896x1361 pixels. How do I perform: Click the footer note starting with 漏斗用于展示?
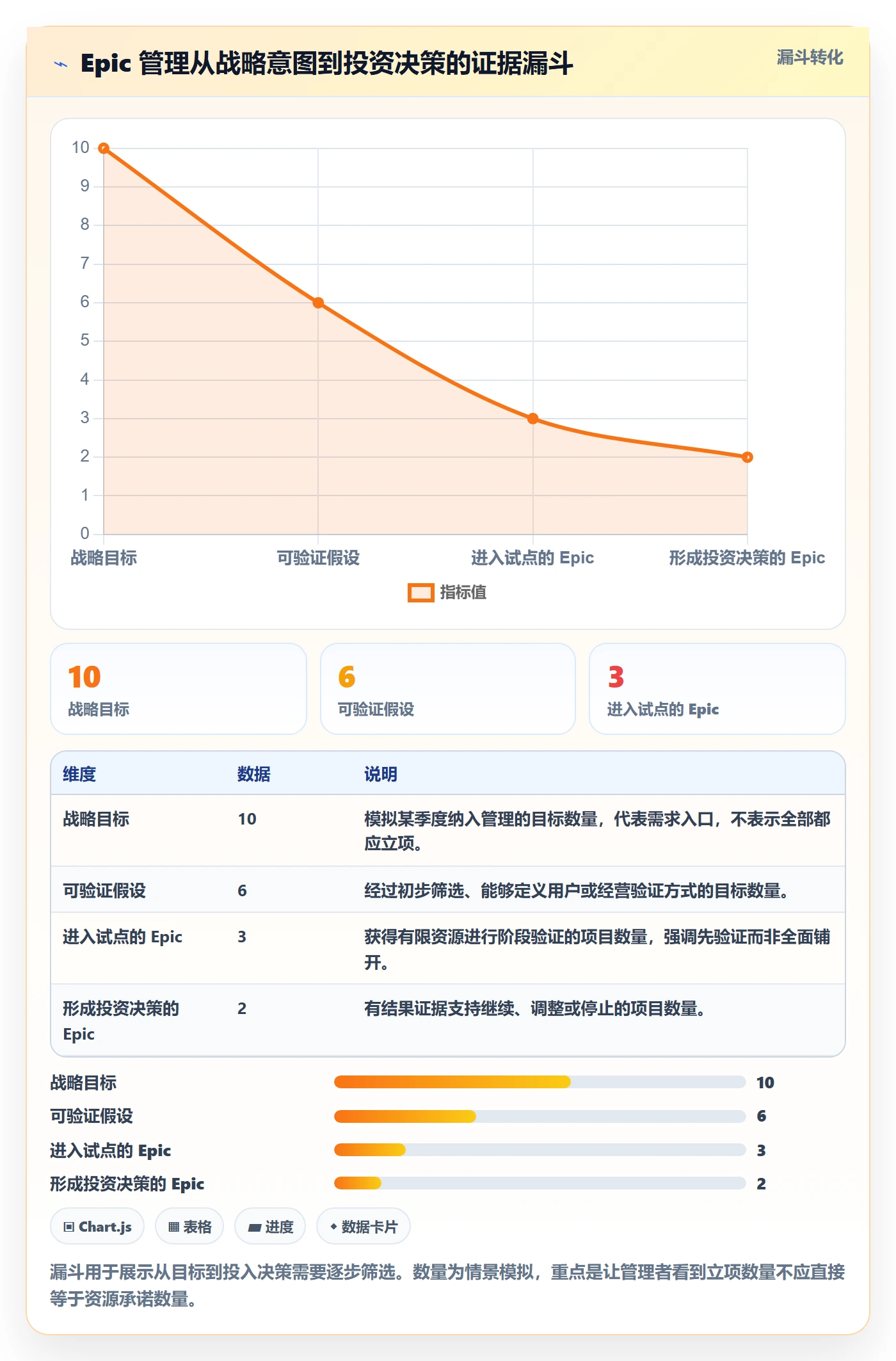[x=447, y=1285]
